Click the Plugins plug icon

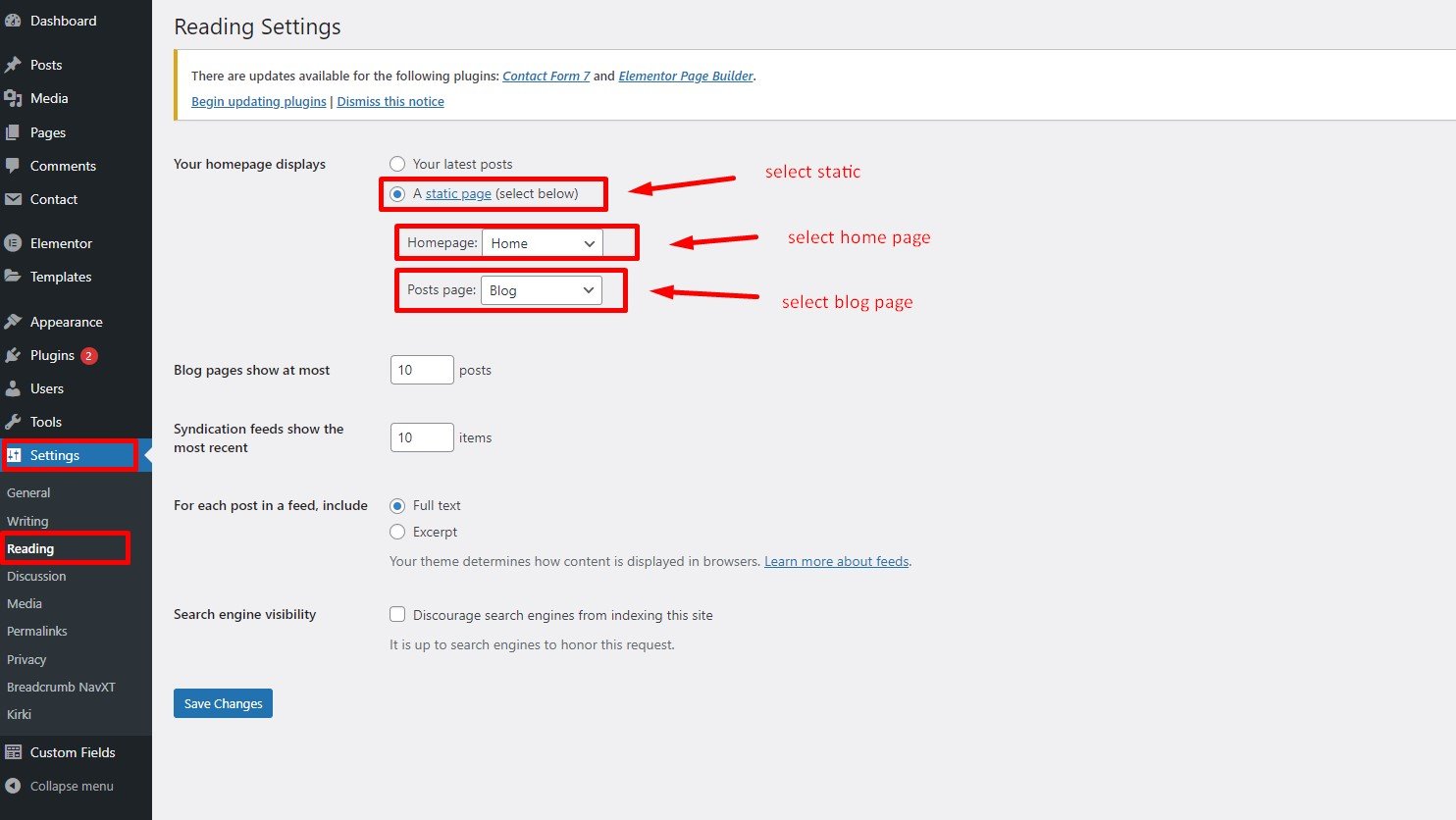(13, 355)
